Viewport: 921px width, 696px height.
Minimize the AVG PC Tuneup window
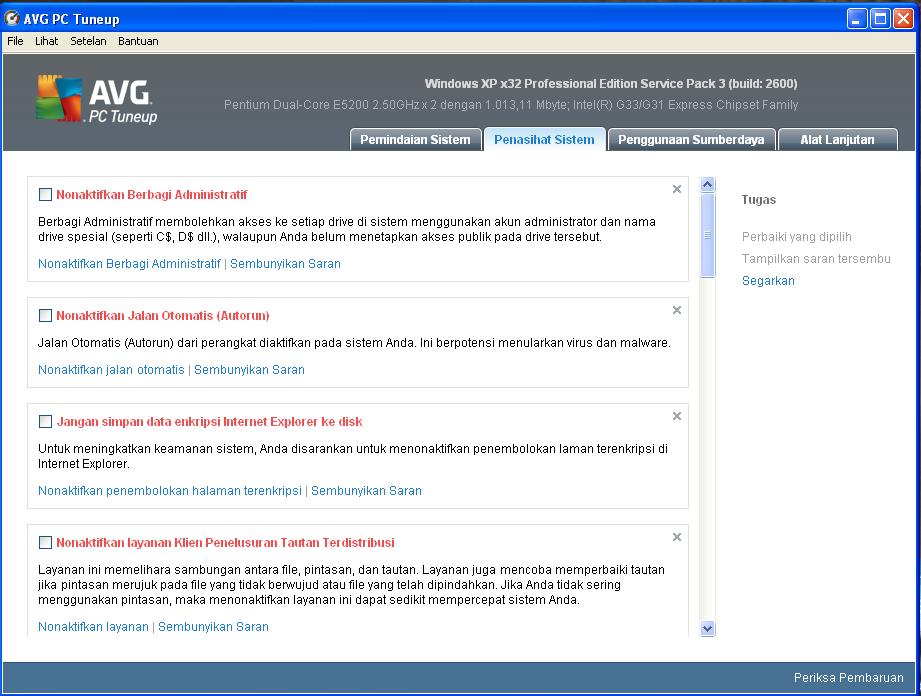click(857, 19)
